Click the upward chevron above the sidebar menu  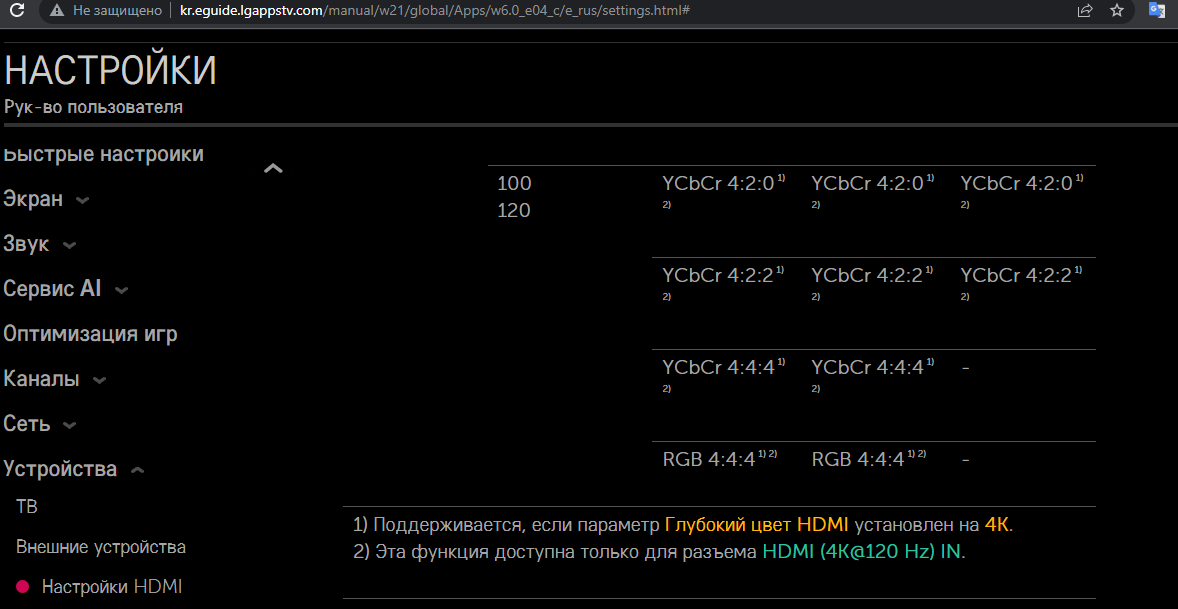pyautogui.click(x=273, y=169)
